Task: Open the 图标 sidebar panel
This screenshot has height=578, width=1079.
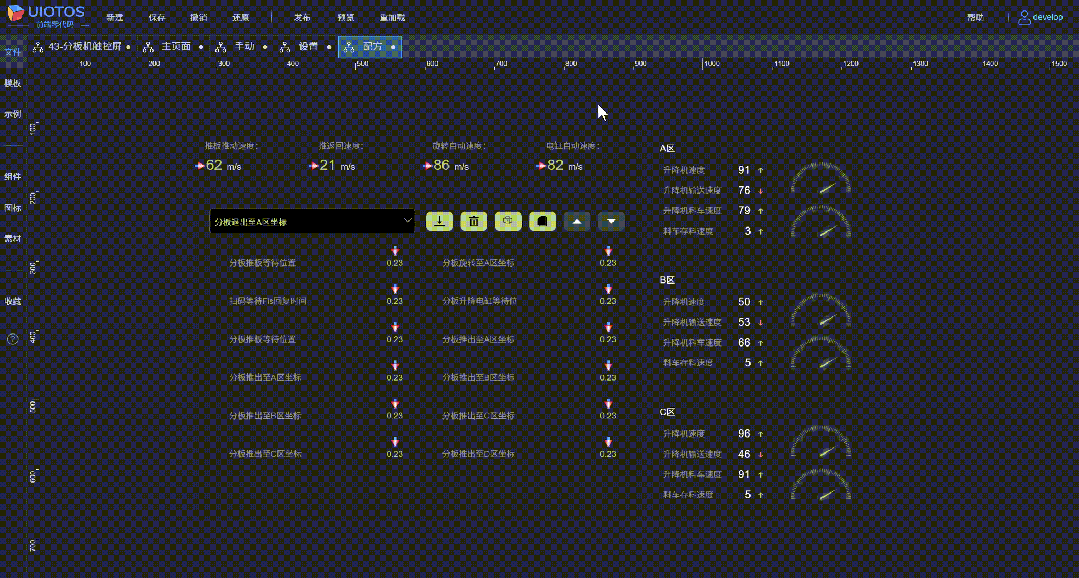Action: click(x=12, y=208)
